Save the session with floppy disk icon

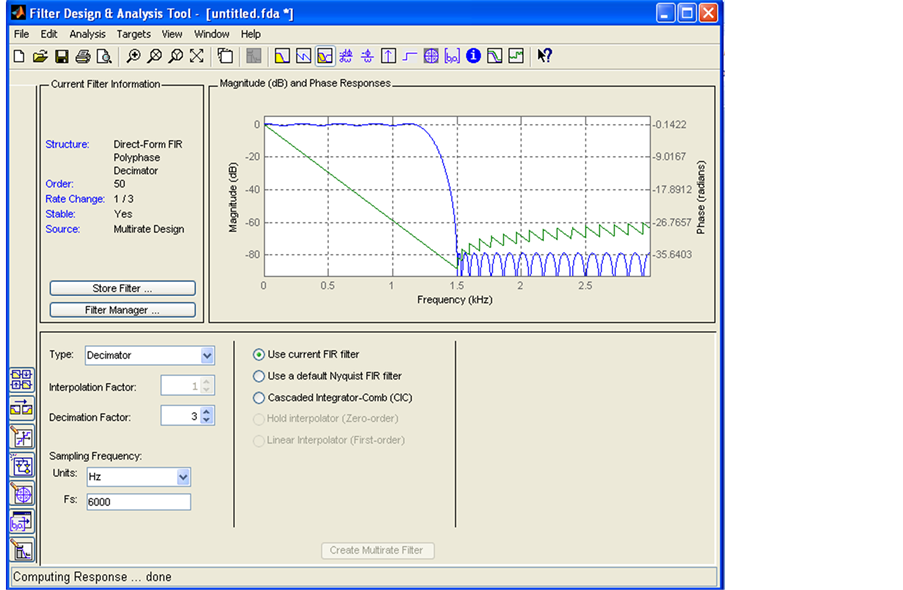coord(62,56)
